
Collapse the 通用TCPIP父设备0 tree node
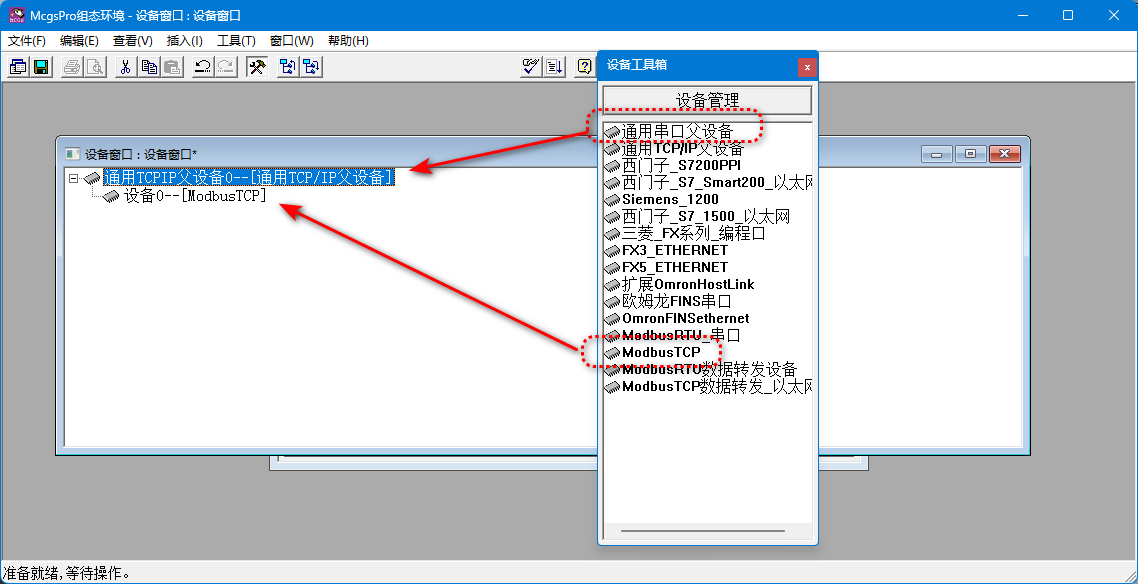tap(74, 178)
